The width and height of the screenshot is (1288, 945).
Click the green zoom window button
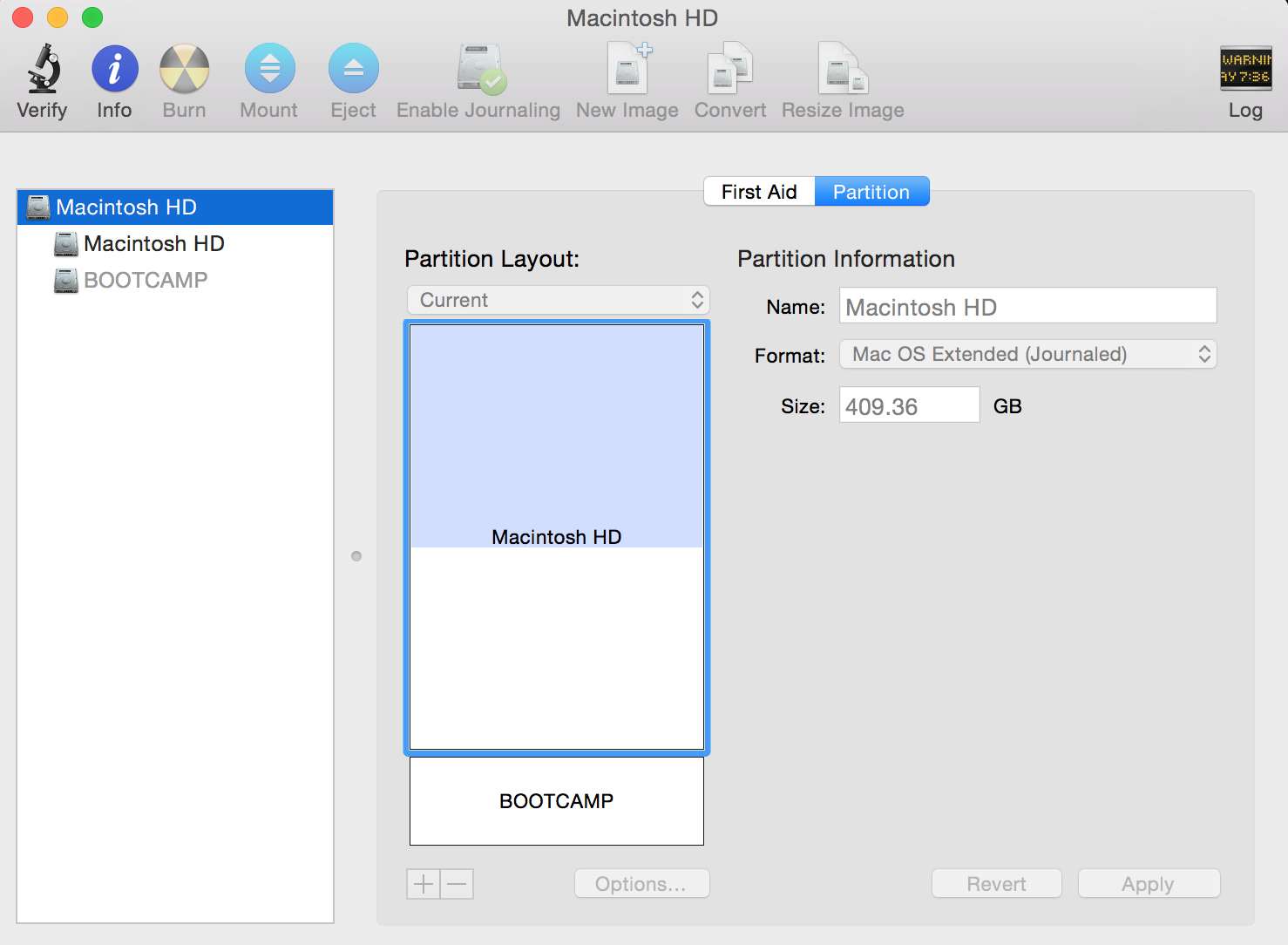[x=92, y=17]
